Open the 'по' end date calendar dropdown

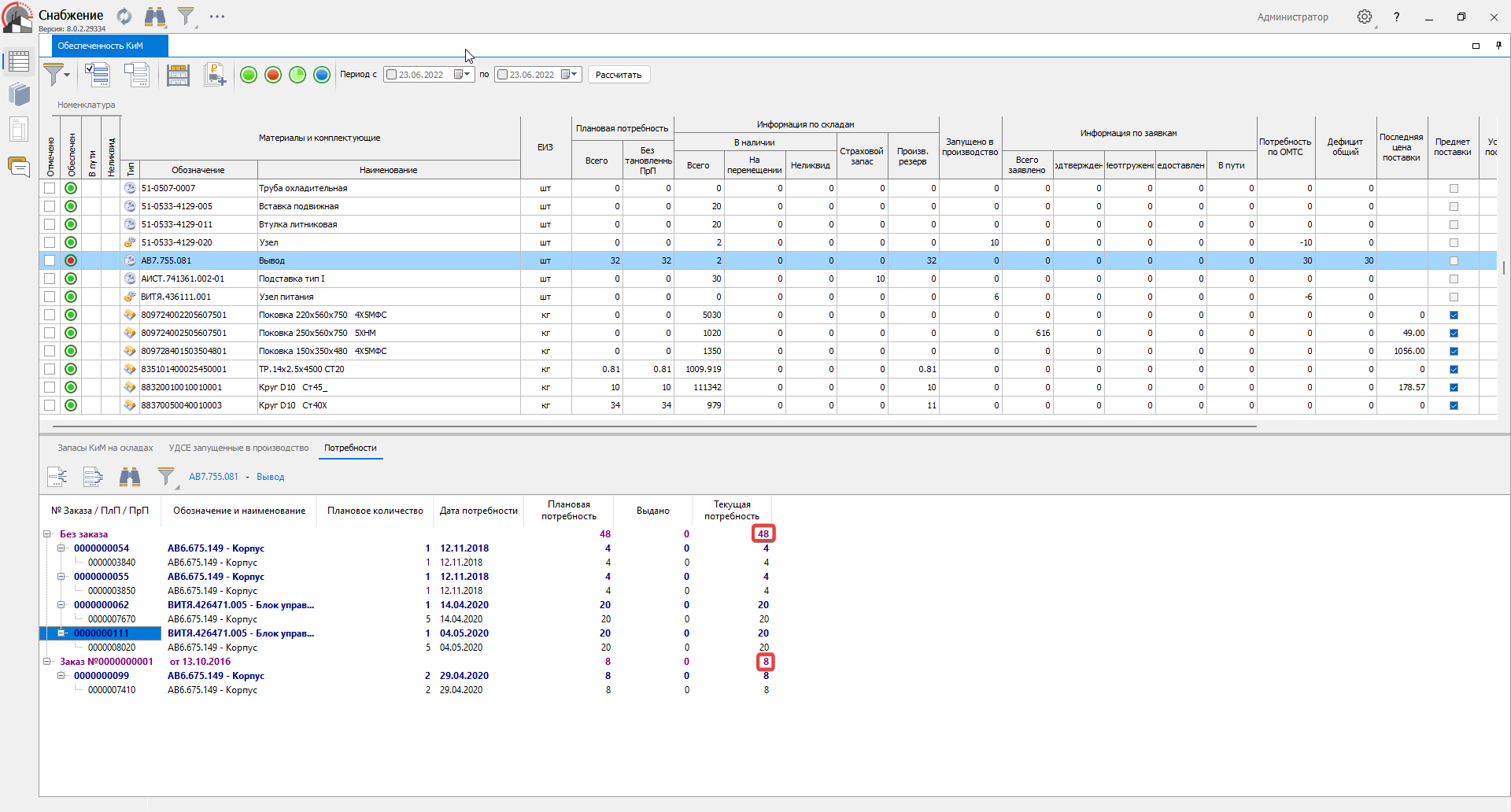click(570, 75)
